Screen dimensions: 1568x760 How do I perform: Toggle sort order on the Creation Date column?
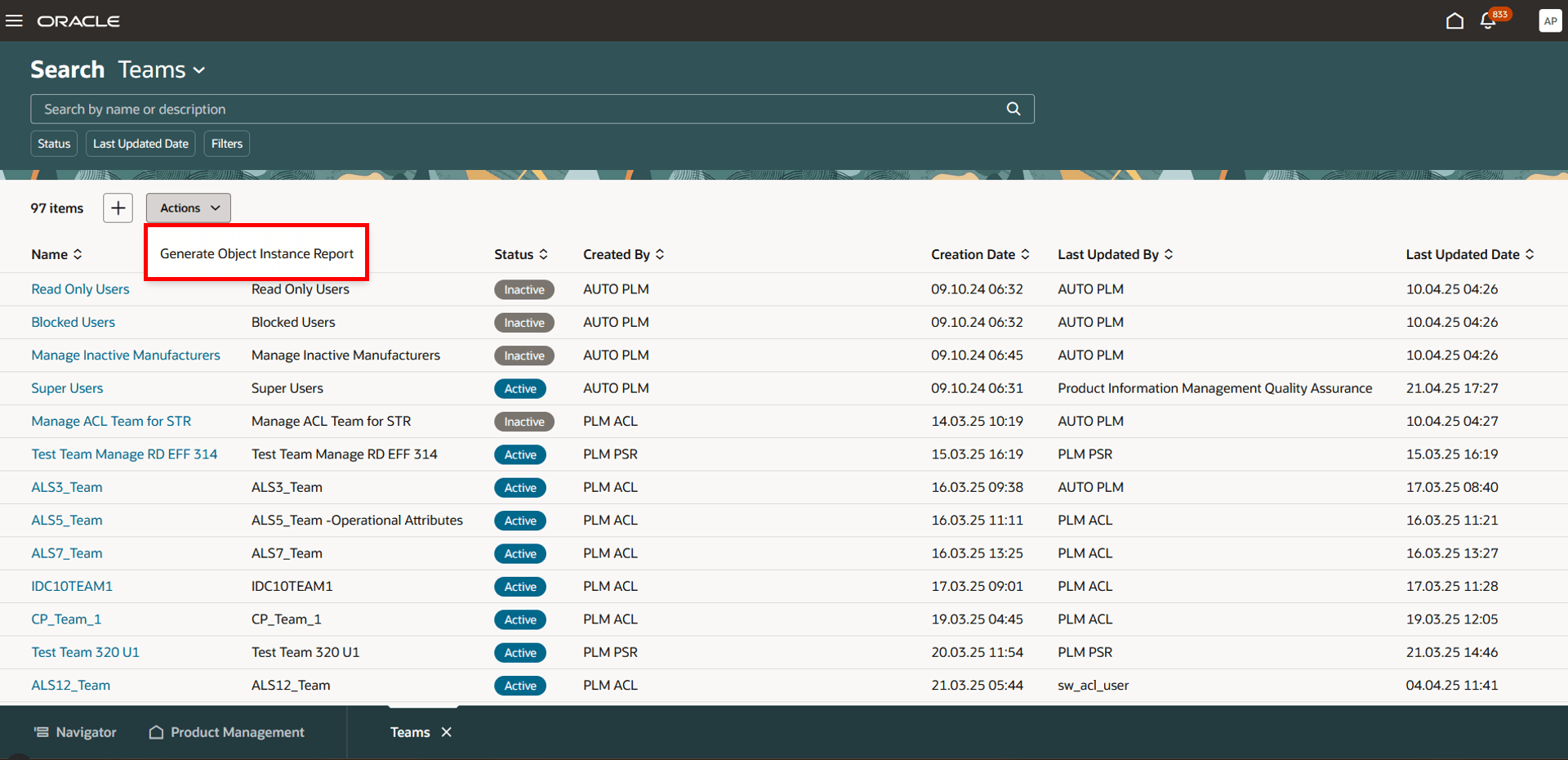pos(1026,254)
